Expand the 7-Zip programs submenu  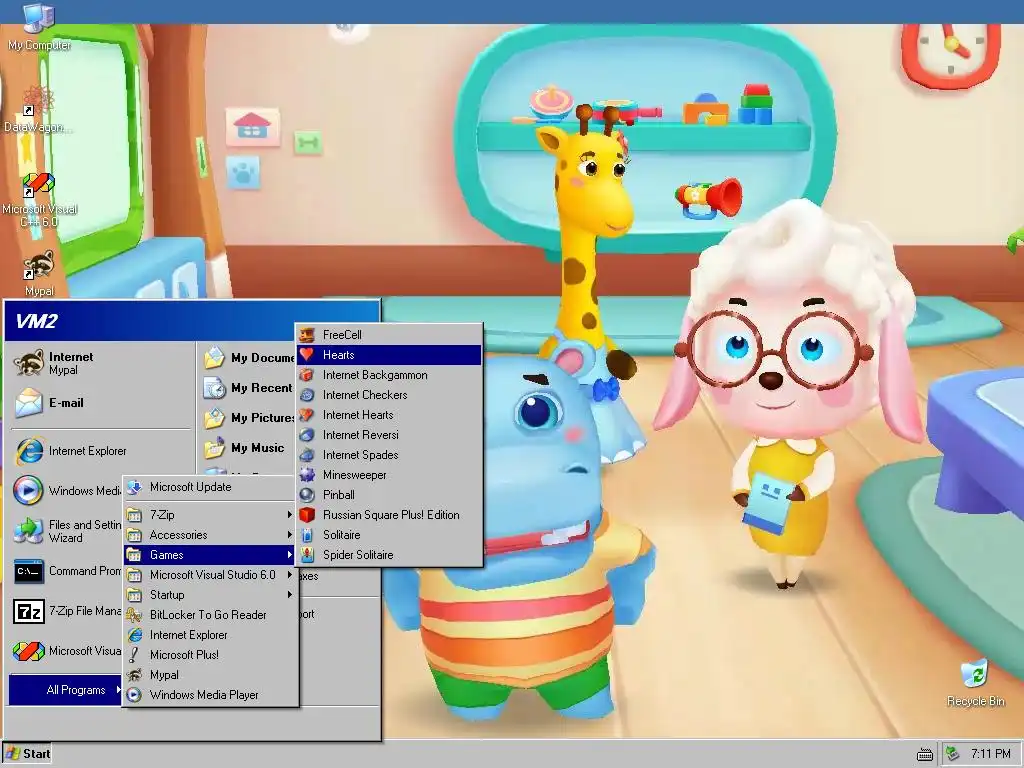(210, 515)
